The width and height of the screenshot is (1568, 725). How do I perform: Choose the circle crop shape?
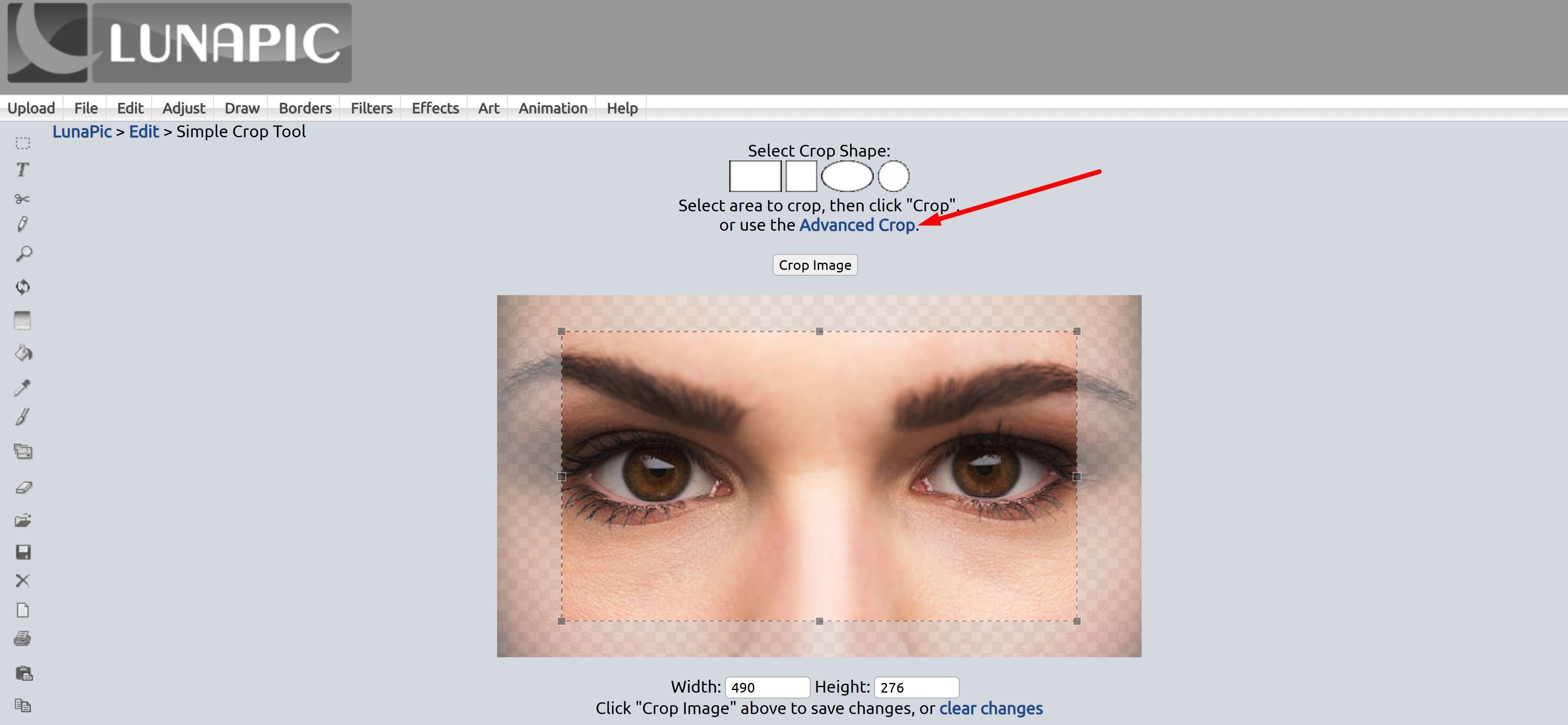click(893, 176)
